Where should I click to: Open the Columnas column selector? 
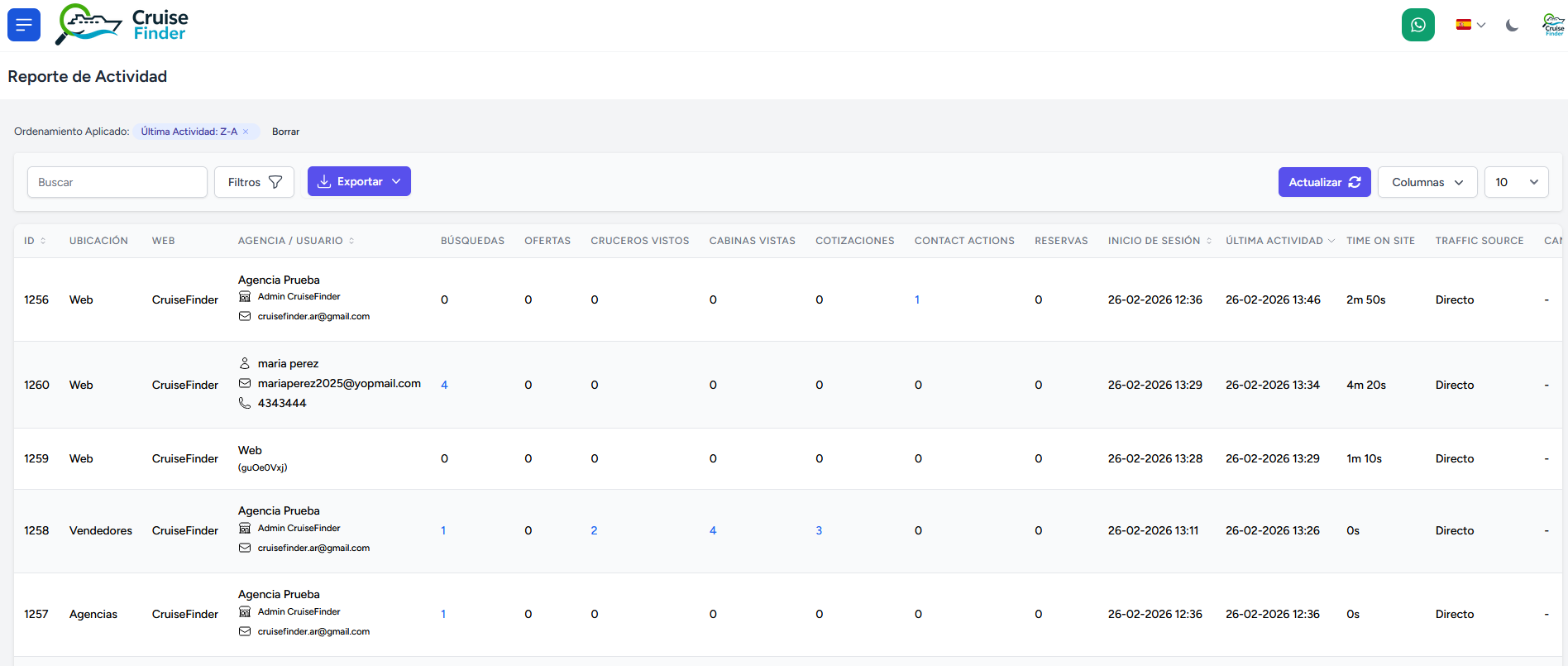pyautogui.click(x=1427, y=182)
